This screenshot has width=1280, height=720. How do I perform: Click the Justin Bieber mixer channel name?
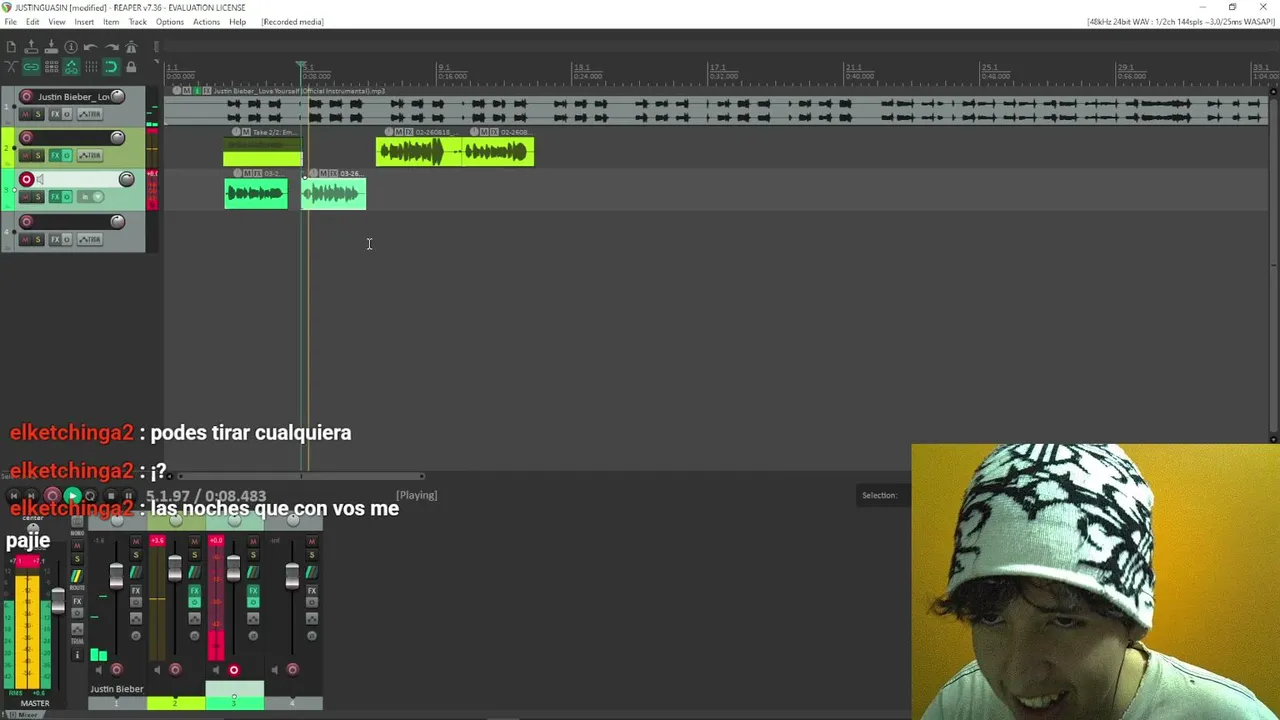(x=117, y=689)
